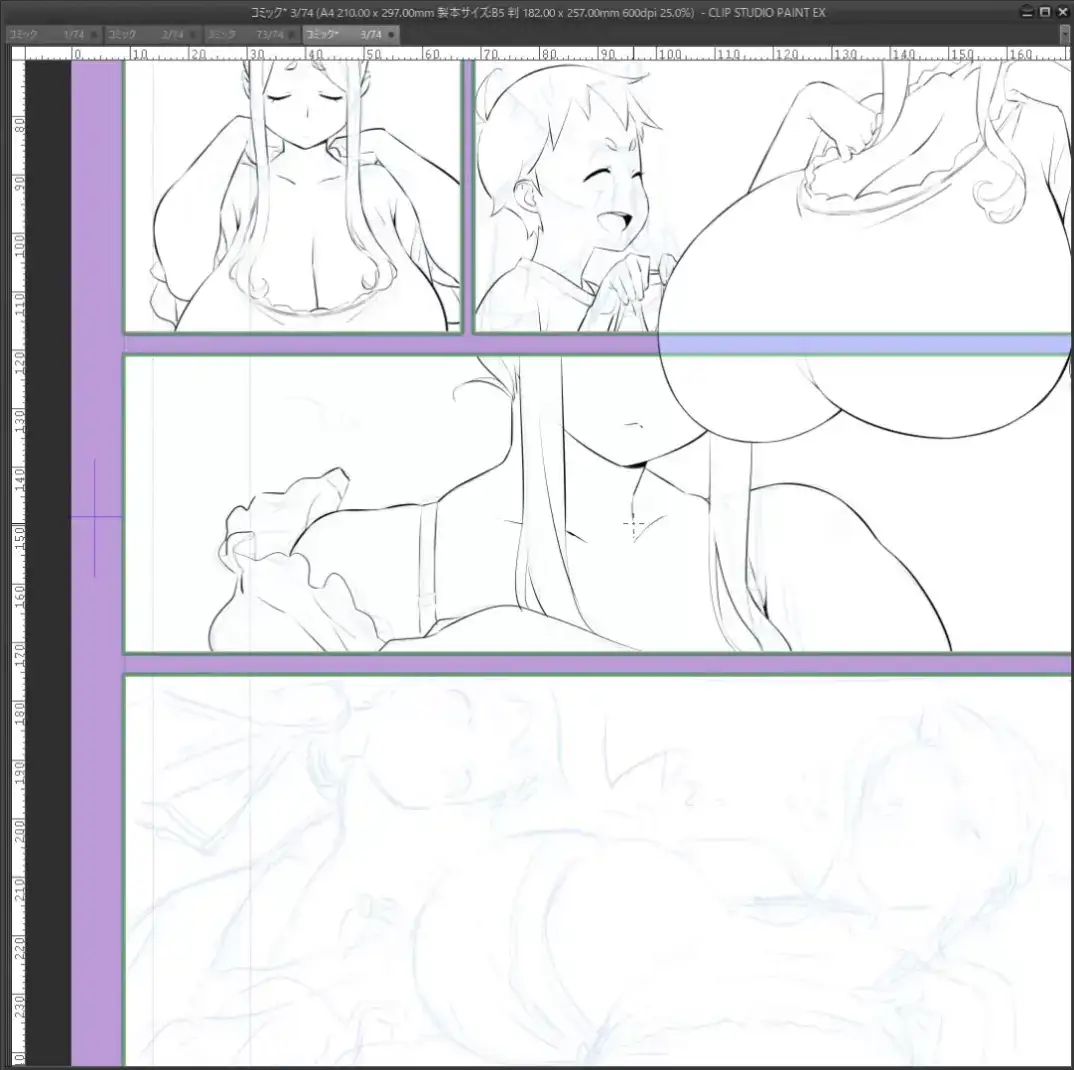Click the blue crosshair crop mark at left
This screenshot has height=1070, width=1074.
coord(95,517)
